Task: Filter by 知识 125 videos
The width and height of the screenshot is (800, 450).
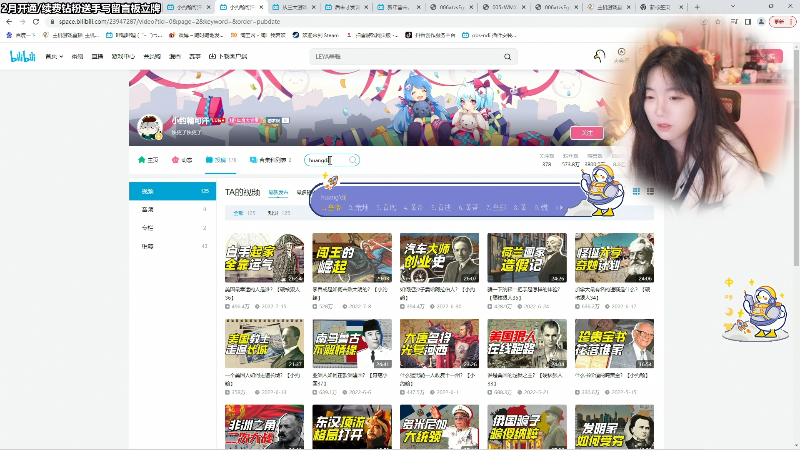Action: pos(279,213)
